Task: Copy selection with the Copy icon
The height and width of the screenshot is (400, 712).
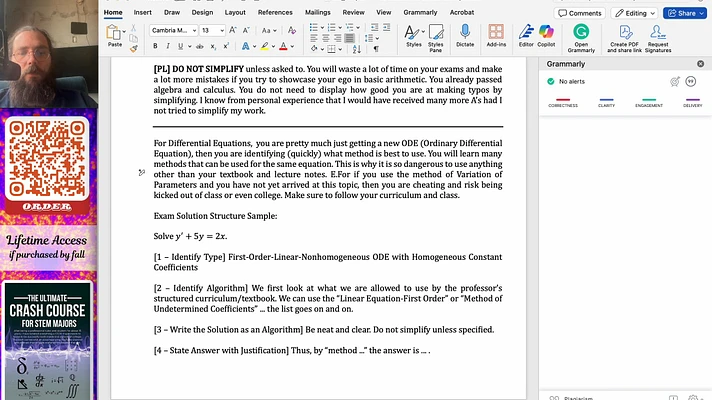Action: coord(133,39)
